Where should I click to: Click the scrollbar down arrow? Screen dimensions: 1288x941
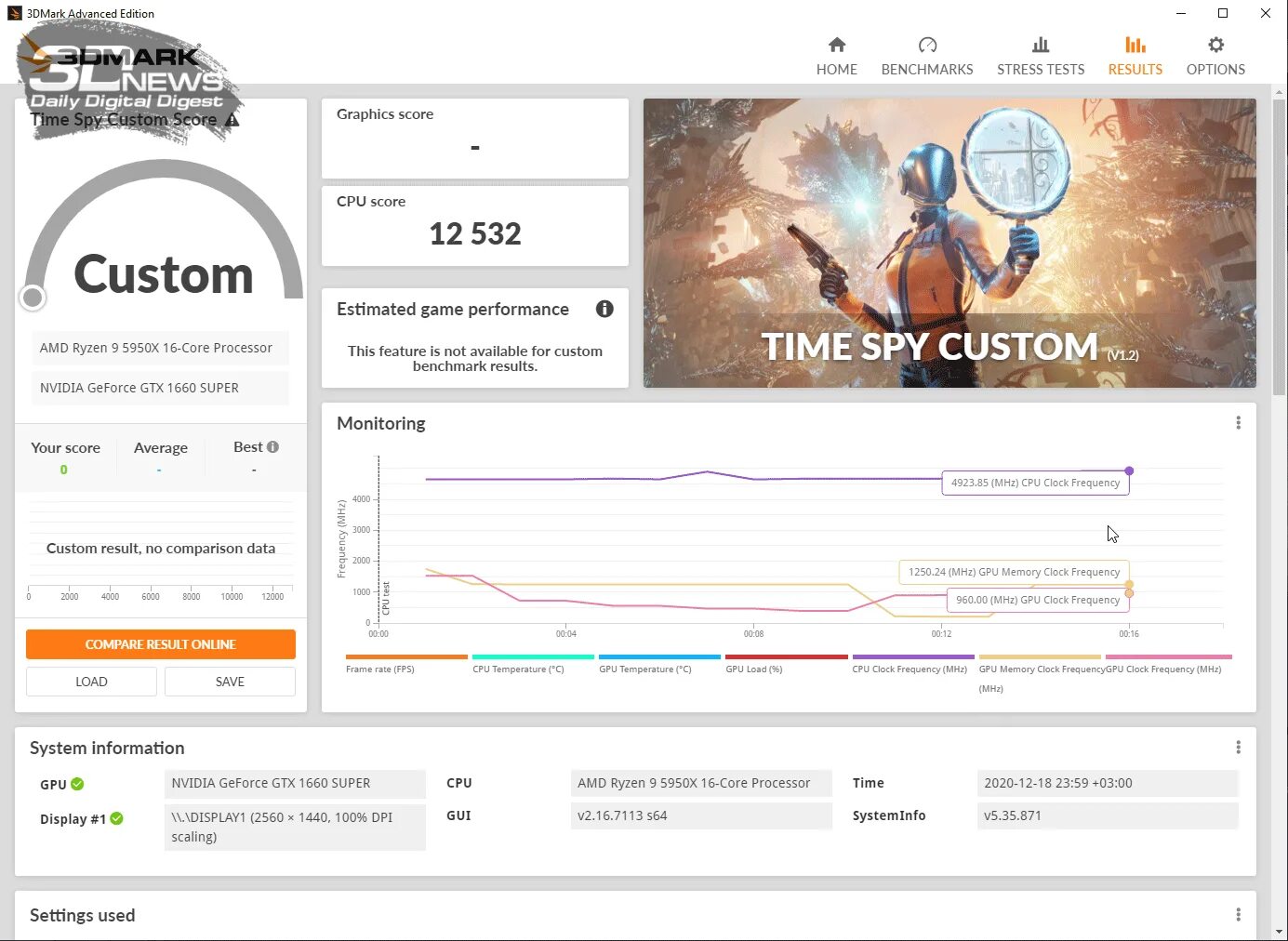click(1281, 932)
